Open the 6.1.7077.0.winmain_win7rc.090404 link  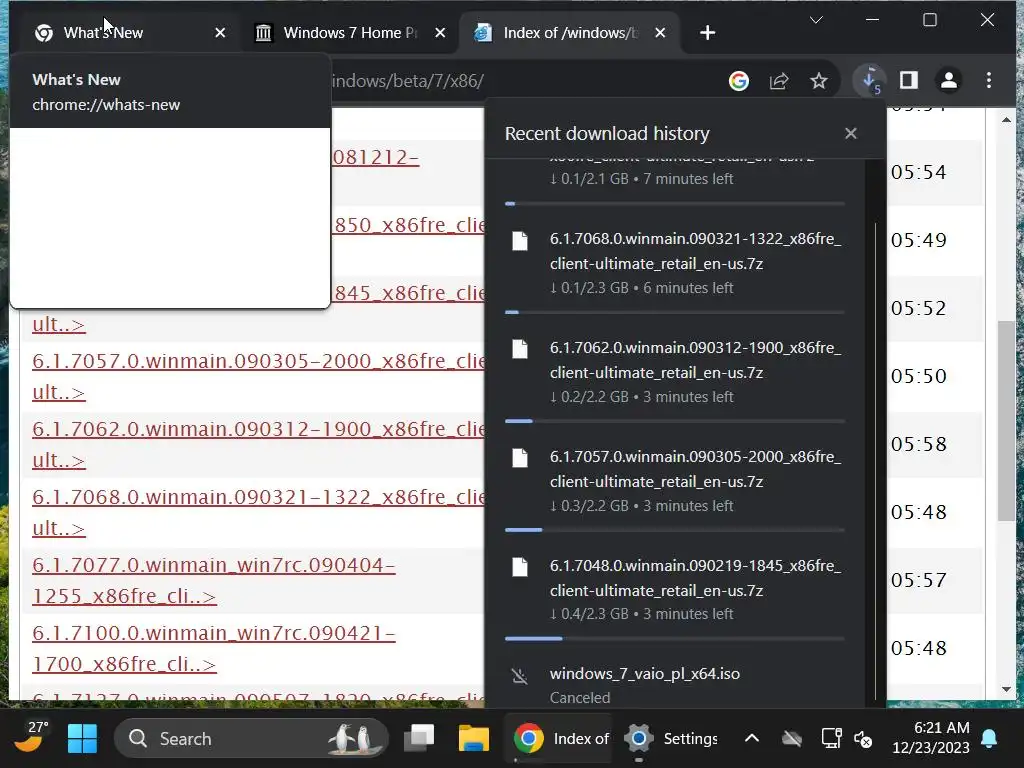click(214, 580)
